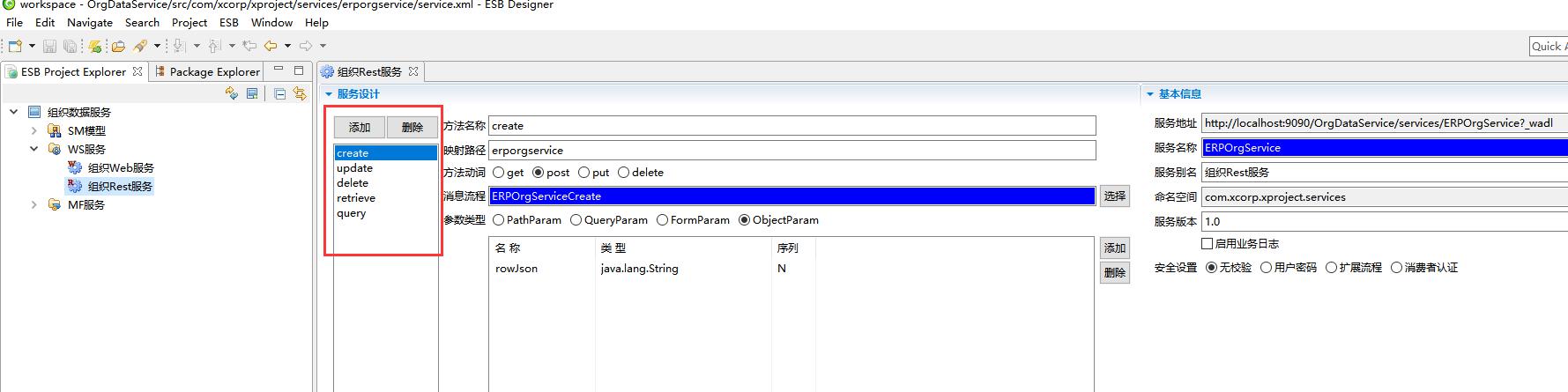Select the update method in list
1568x392 pixels.
point(354,167)
